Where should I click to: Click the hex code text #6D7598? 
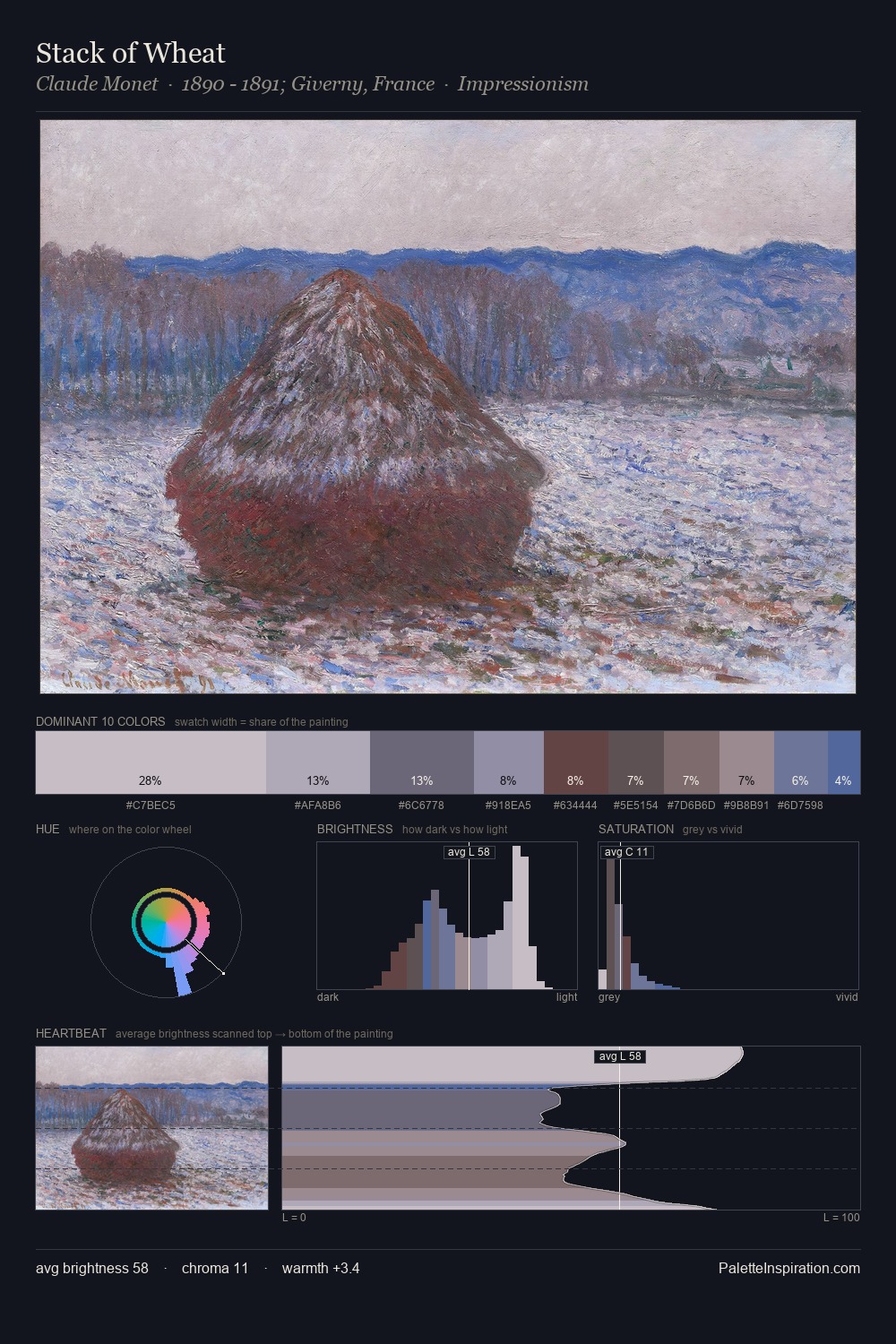tap(800, 806)
